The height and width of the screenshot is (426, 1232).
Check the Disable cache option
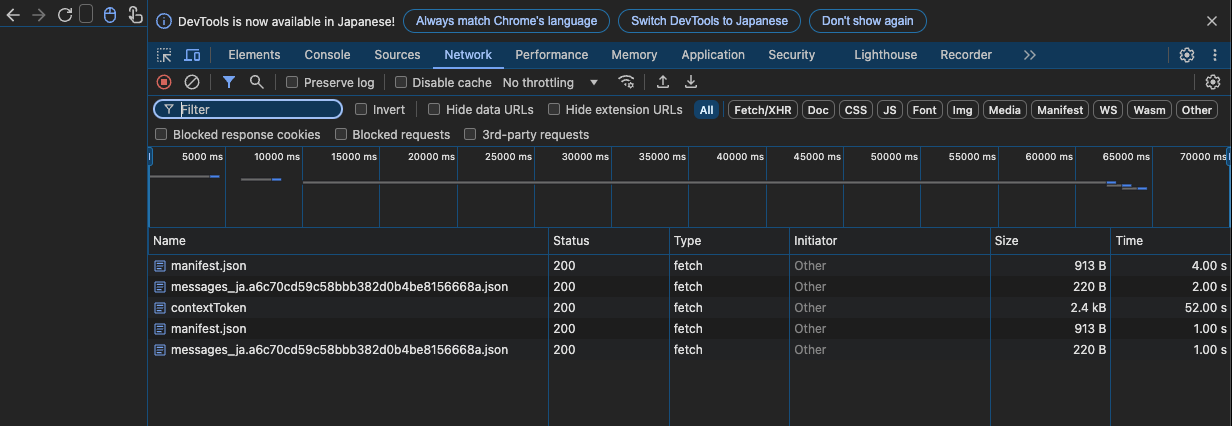pyautogui.click(x=401, y=83)
